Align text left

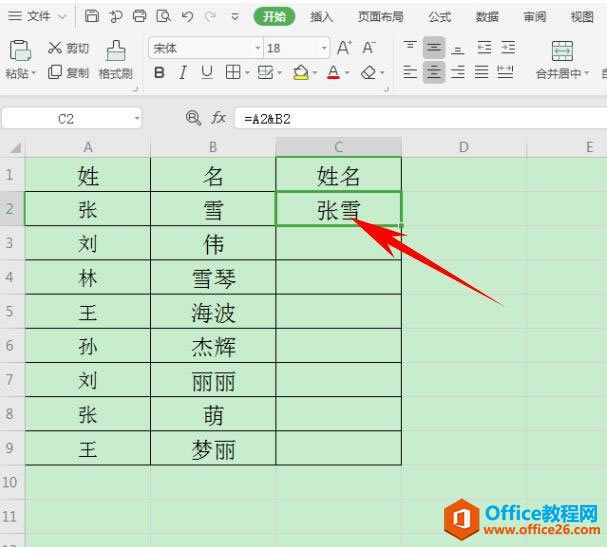pyautogui.click(x=410, y=72)
